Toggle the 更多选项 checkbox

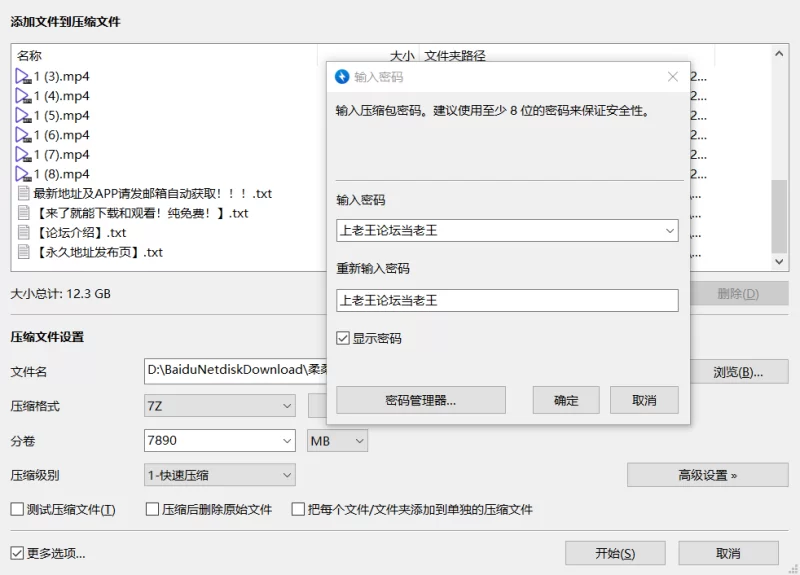click(x=17, y=553)
